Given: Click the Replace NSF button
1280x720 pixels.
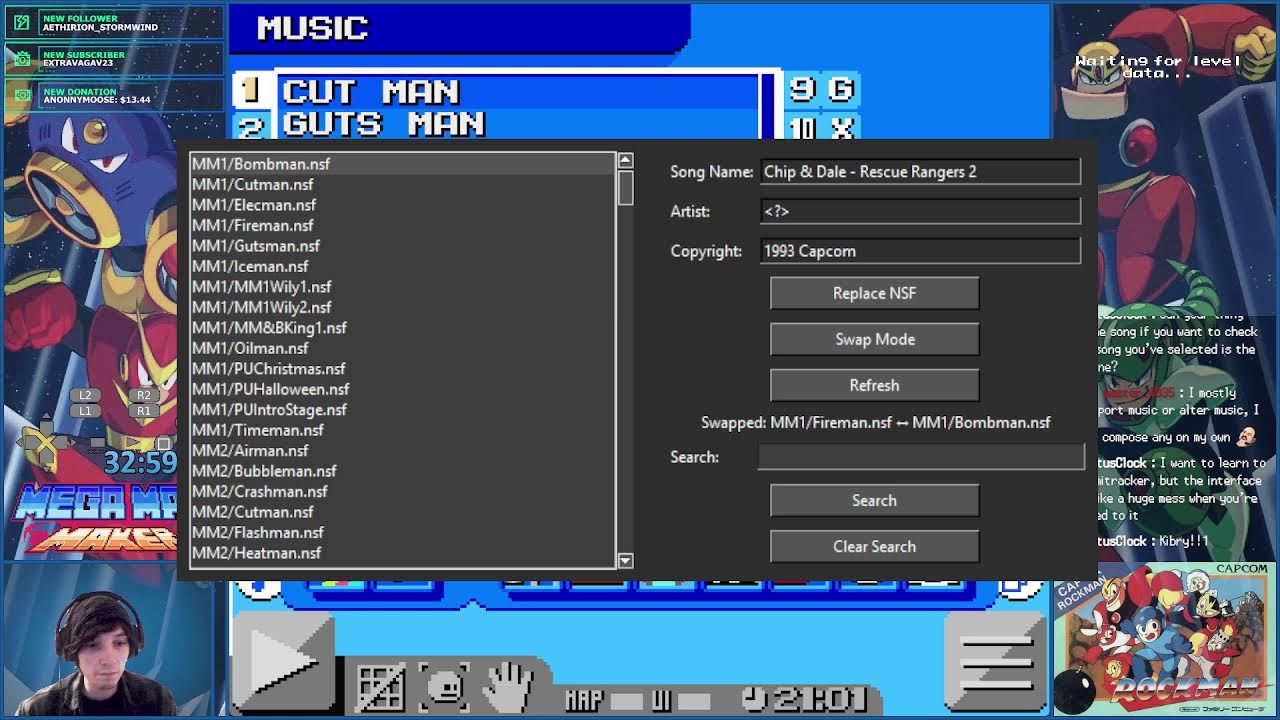Looking at the screenshot, I should (x=874, y=293).
